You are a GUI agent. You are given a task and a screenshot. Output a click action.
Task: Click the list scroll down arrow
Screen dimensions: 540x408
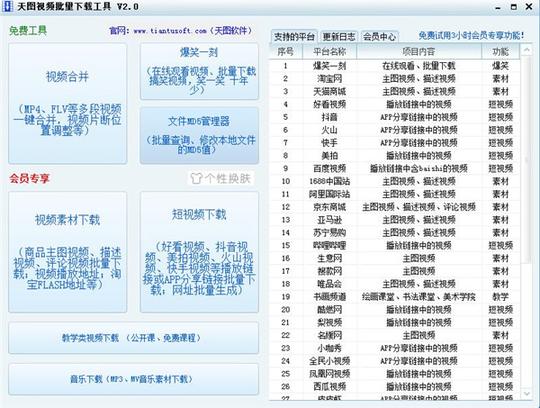[527, 393]
